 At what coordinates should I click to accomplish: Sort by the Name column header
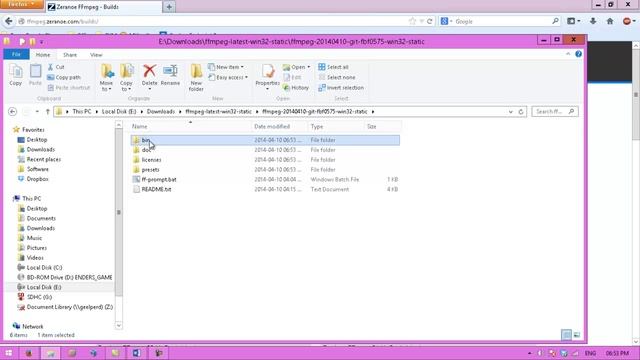pyautogui.click(x=190, y=127)
